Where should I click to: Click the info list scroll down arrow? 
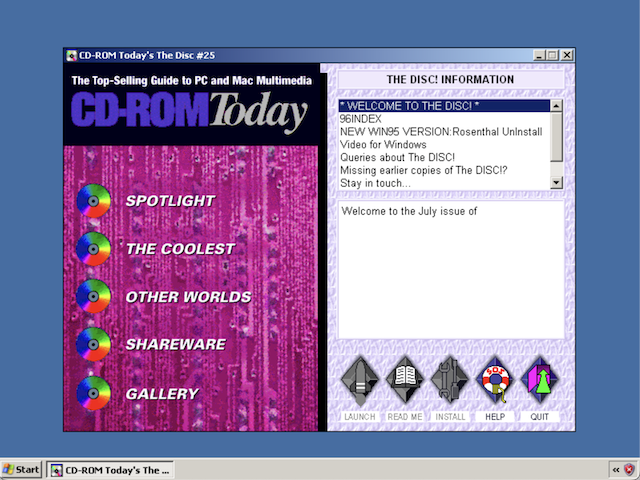556,182
